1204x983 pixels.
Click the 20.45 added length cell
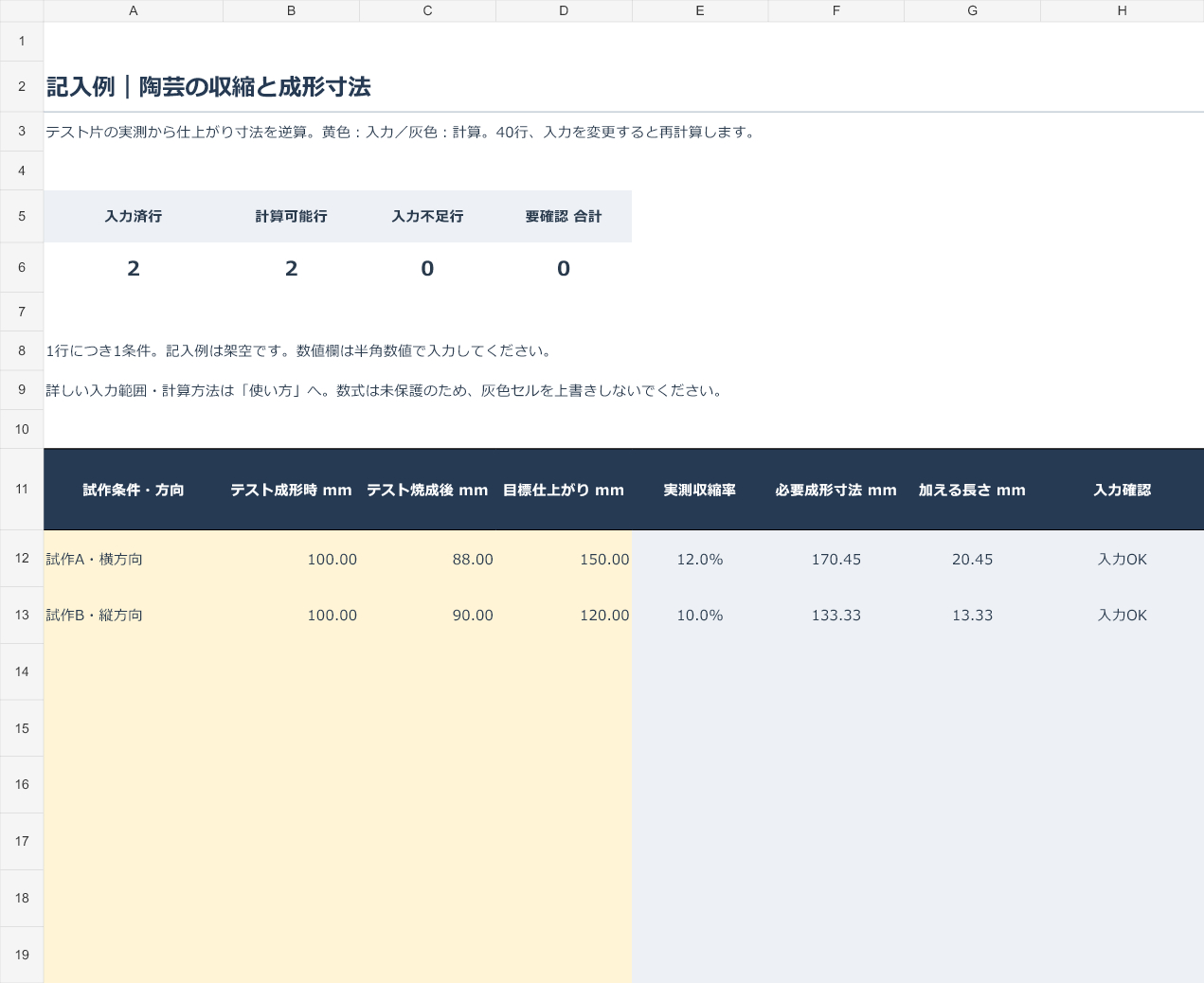click(x=973, y=559)
